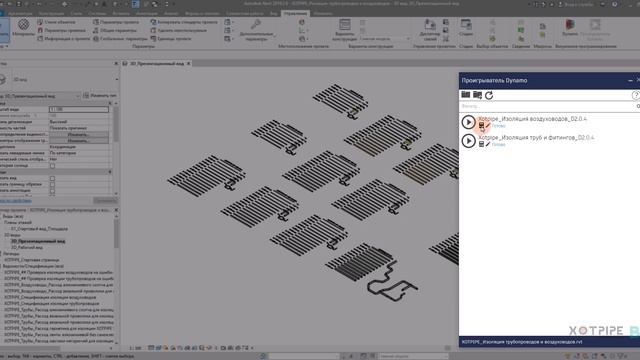
Task: Click Transfer Project Standards (Копировать стандарты проекта)
Action: pos(184,22)
